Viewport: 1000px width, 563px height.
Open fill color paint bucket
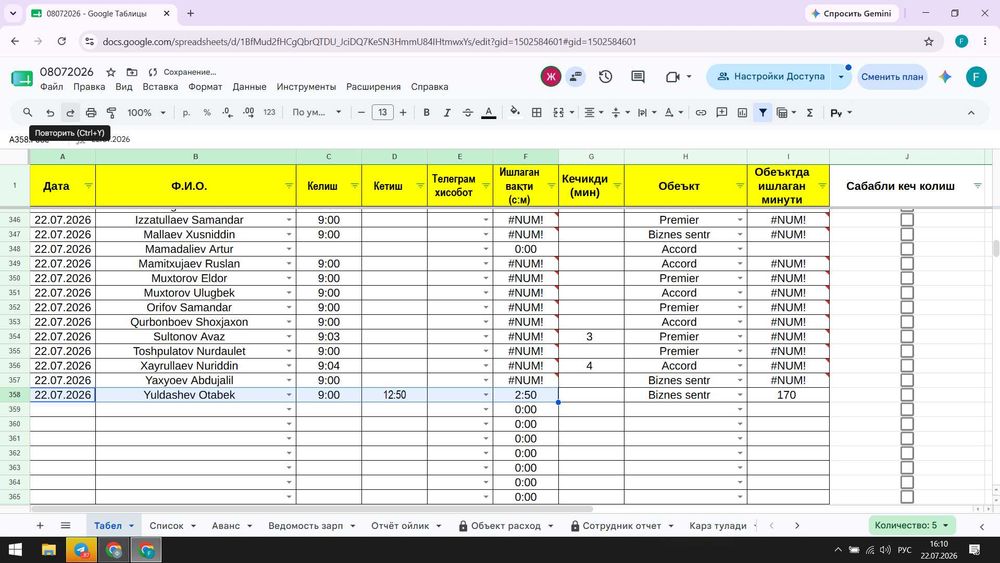point(515,112)
